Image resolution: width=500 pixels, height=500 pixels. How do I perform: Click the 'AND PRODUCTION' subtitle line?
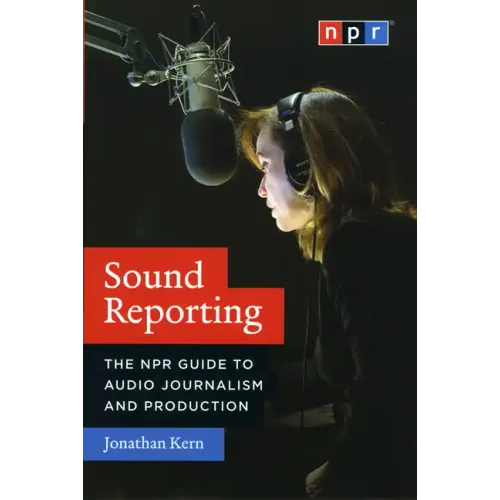point(177,406)
